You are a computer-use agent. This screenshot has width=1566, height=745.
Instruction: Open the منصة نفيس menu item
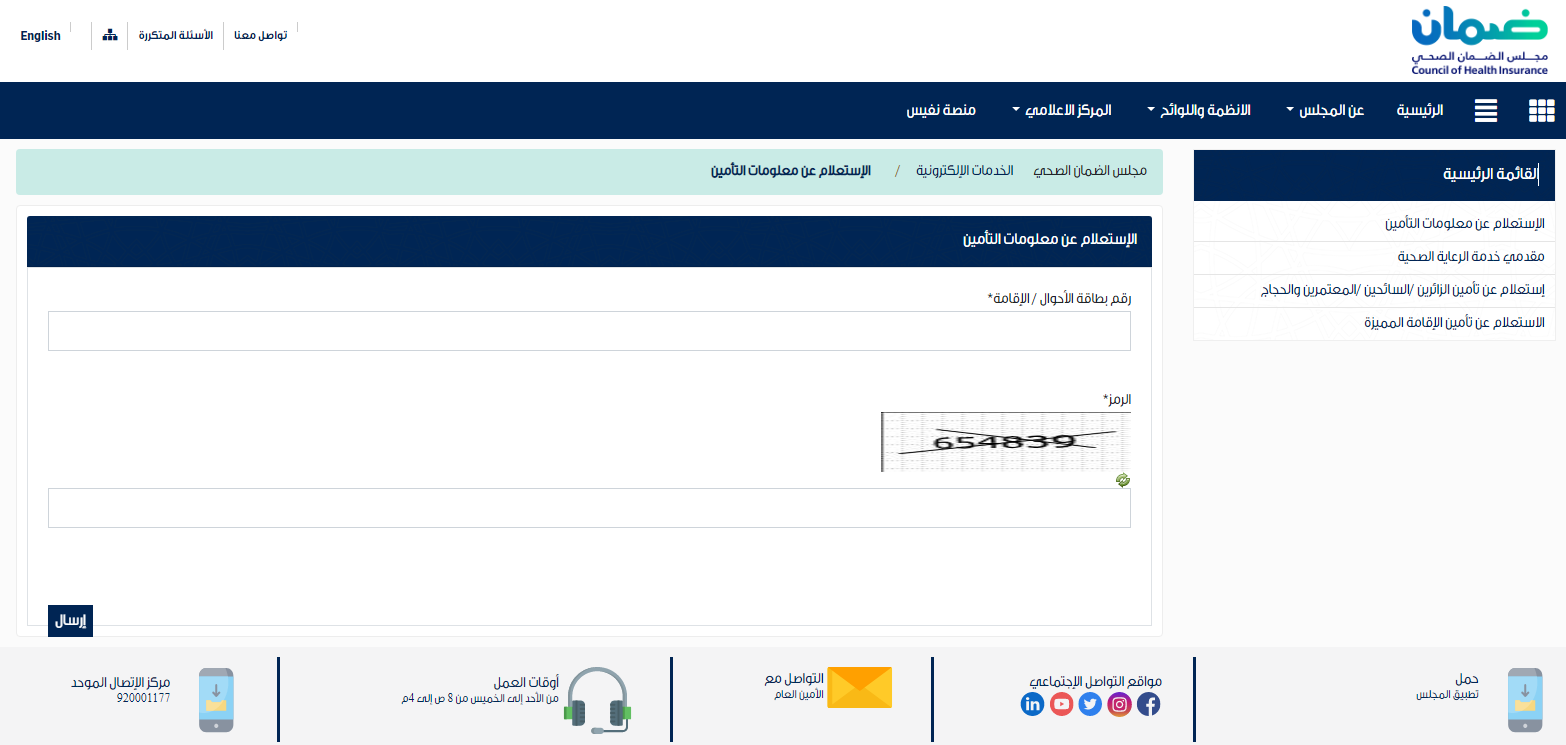[941, 110]
